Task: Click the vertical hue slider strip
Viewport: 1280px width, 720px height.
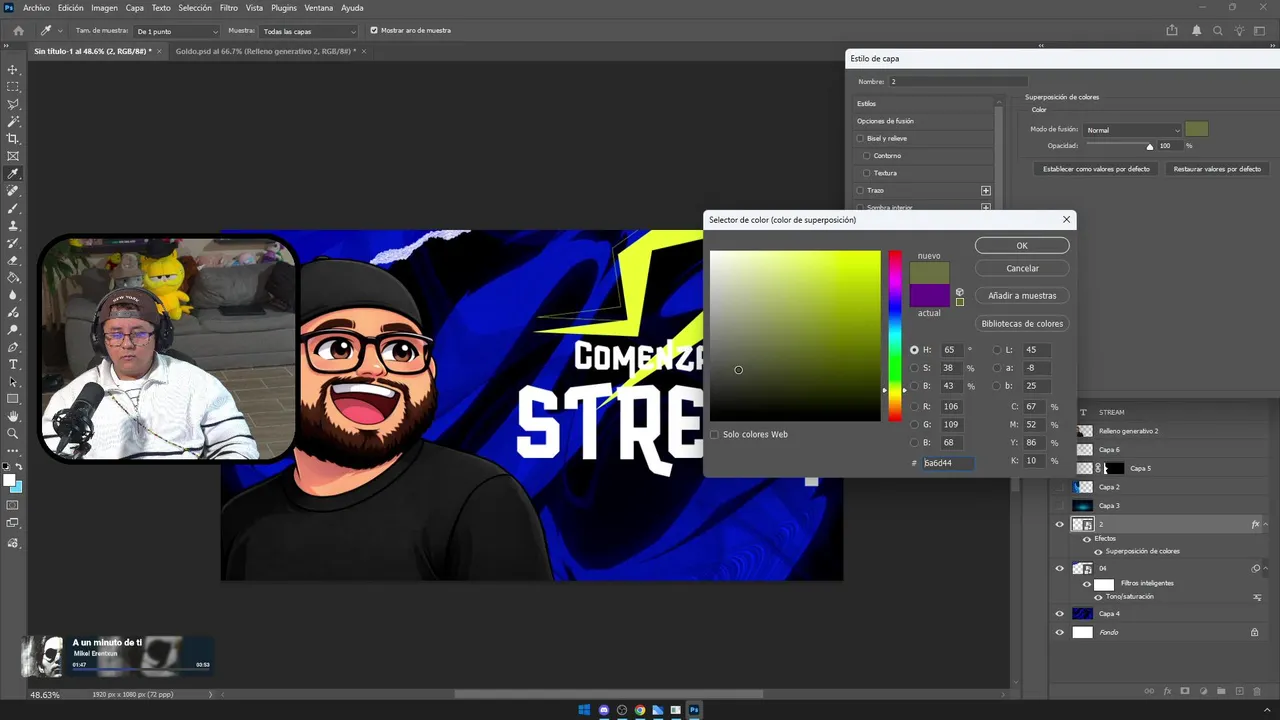Action: coord(895,336)
